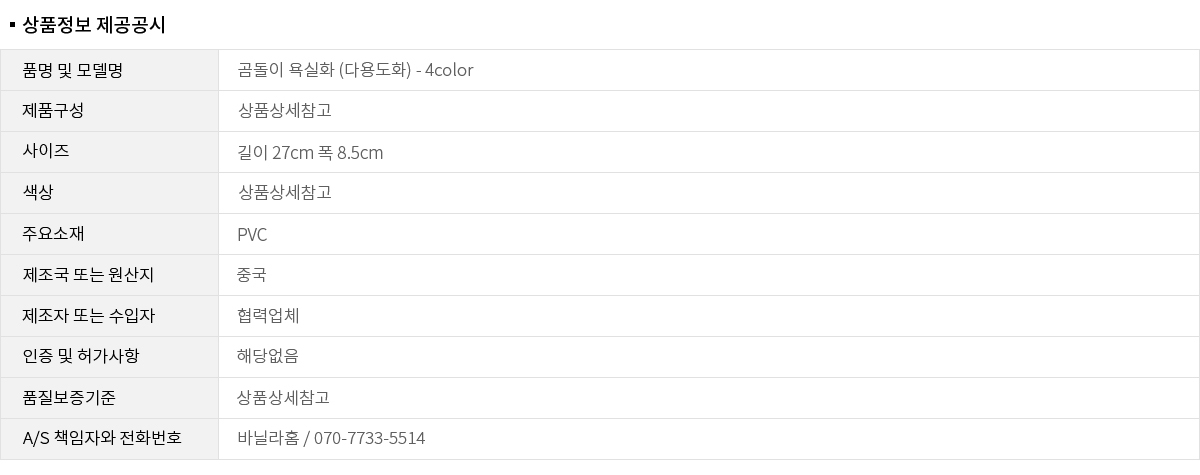Select the 길이 27cm 폭 8.5cm value
Screen dimensions: 1200x475
point(310,153)
